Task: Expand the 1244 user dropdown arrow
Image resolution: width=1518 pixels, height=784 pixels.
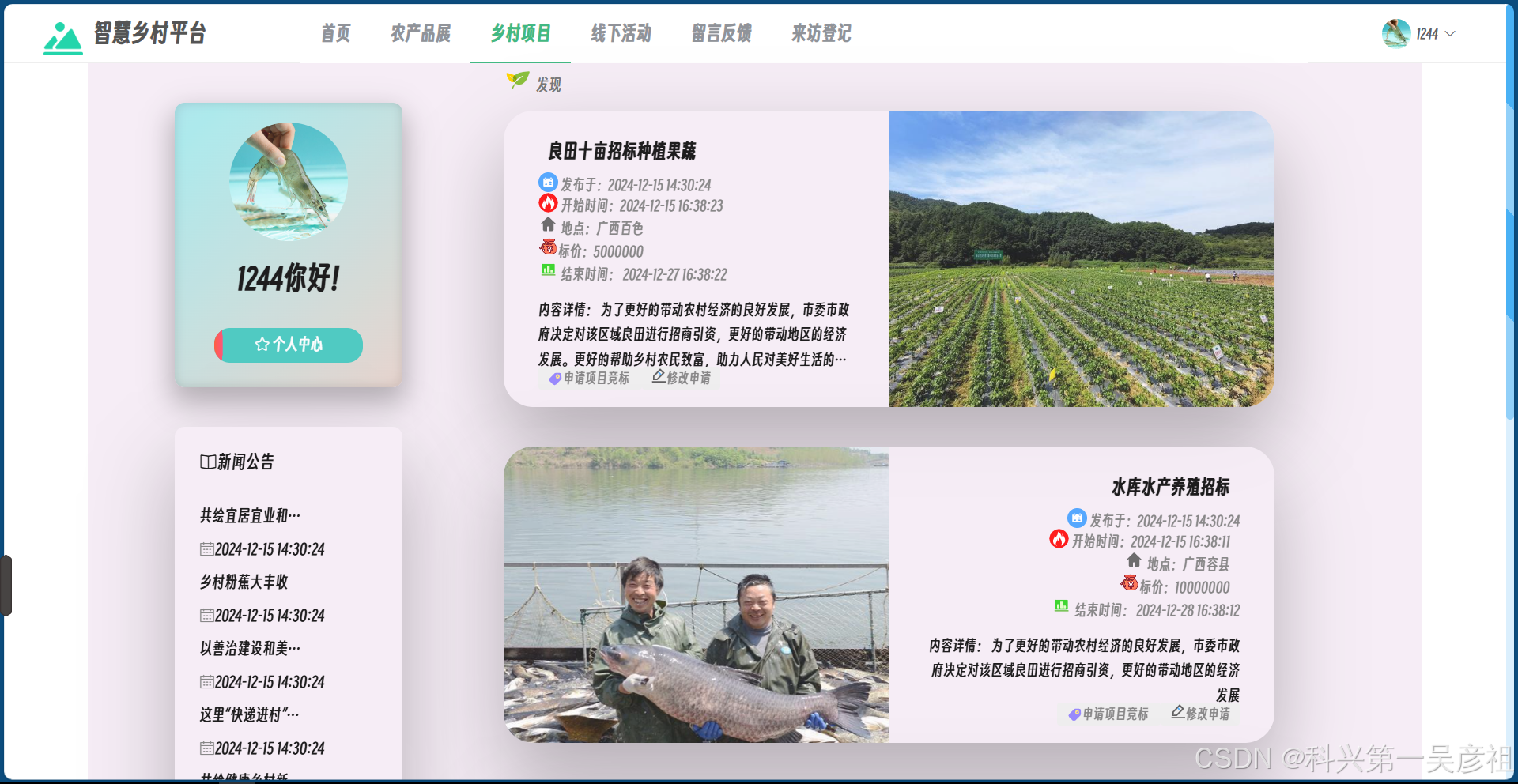Action: [x=1450, y=34]
